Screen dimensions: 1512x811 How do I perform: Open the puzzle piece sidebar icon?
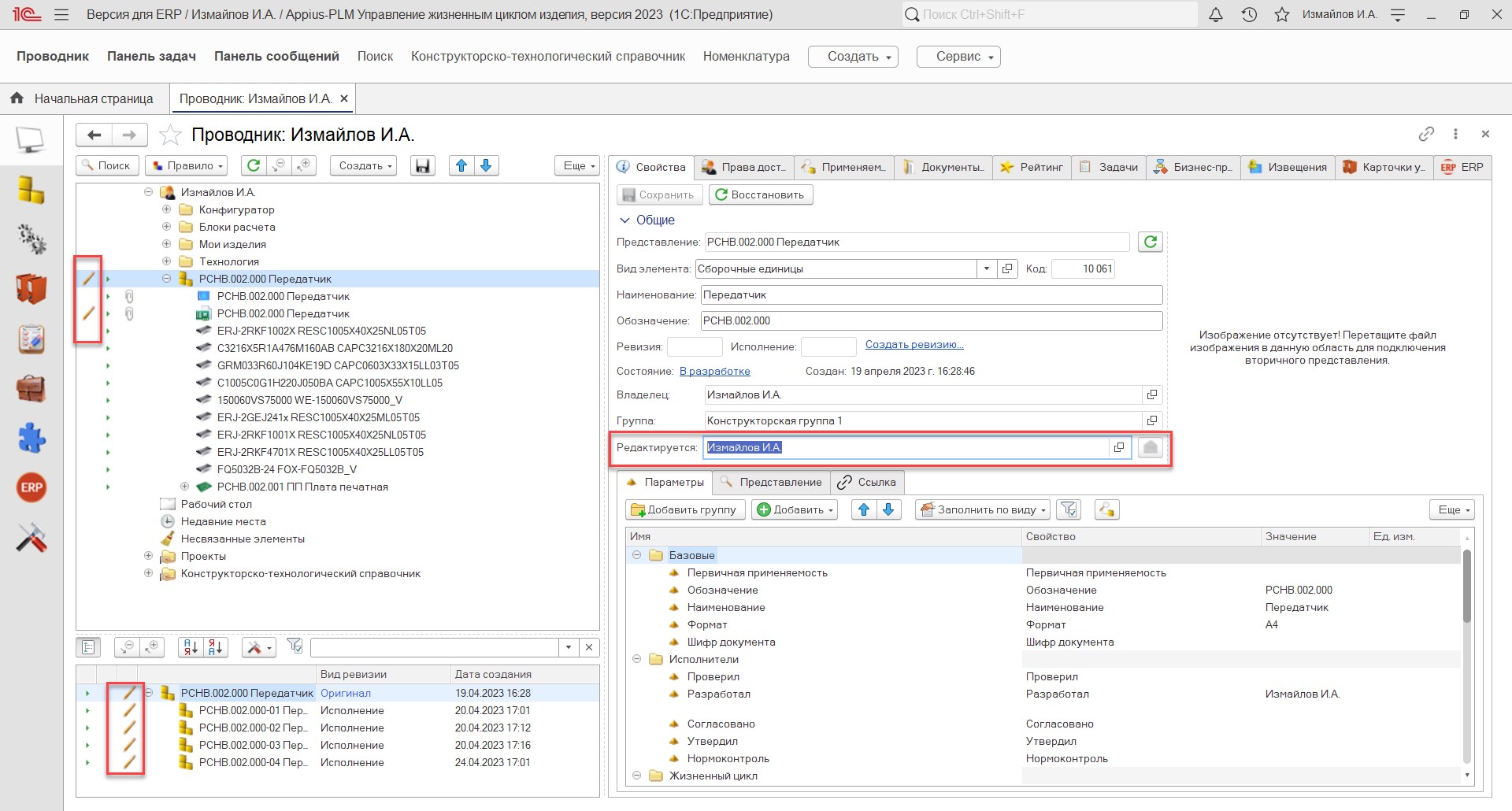tap(31, 438)
